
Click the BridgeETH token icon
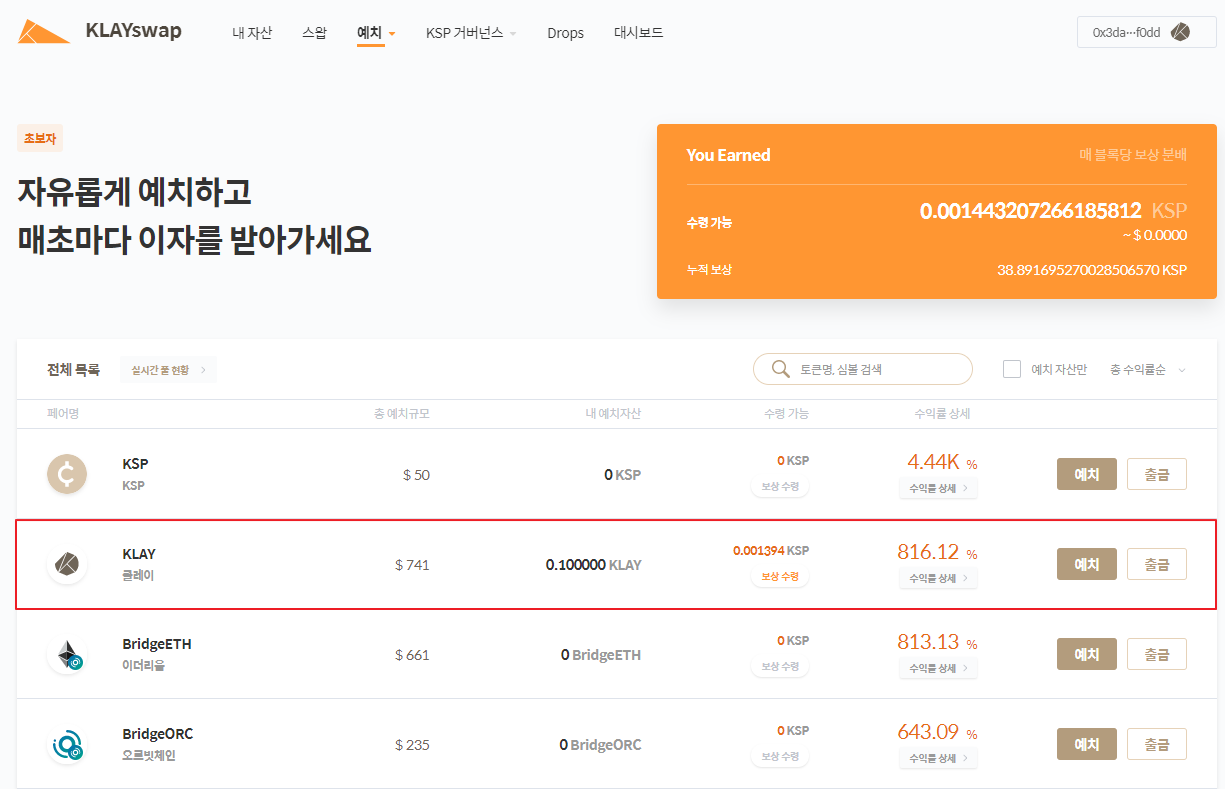pos(67,655)
